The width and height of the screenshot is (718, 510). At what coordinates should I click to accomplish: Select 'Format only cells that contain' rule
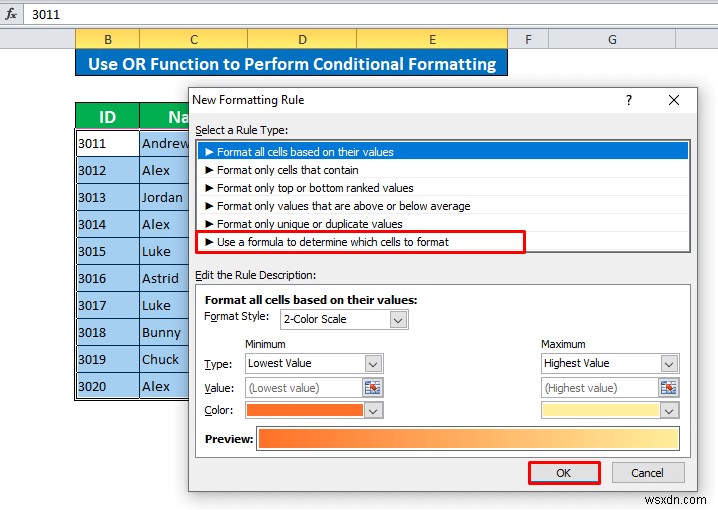click(x=287, y=170)
